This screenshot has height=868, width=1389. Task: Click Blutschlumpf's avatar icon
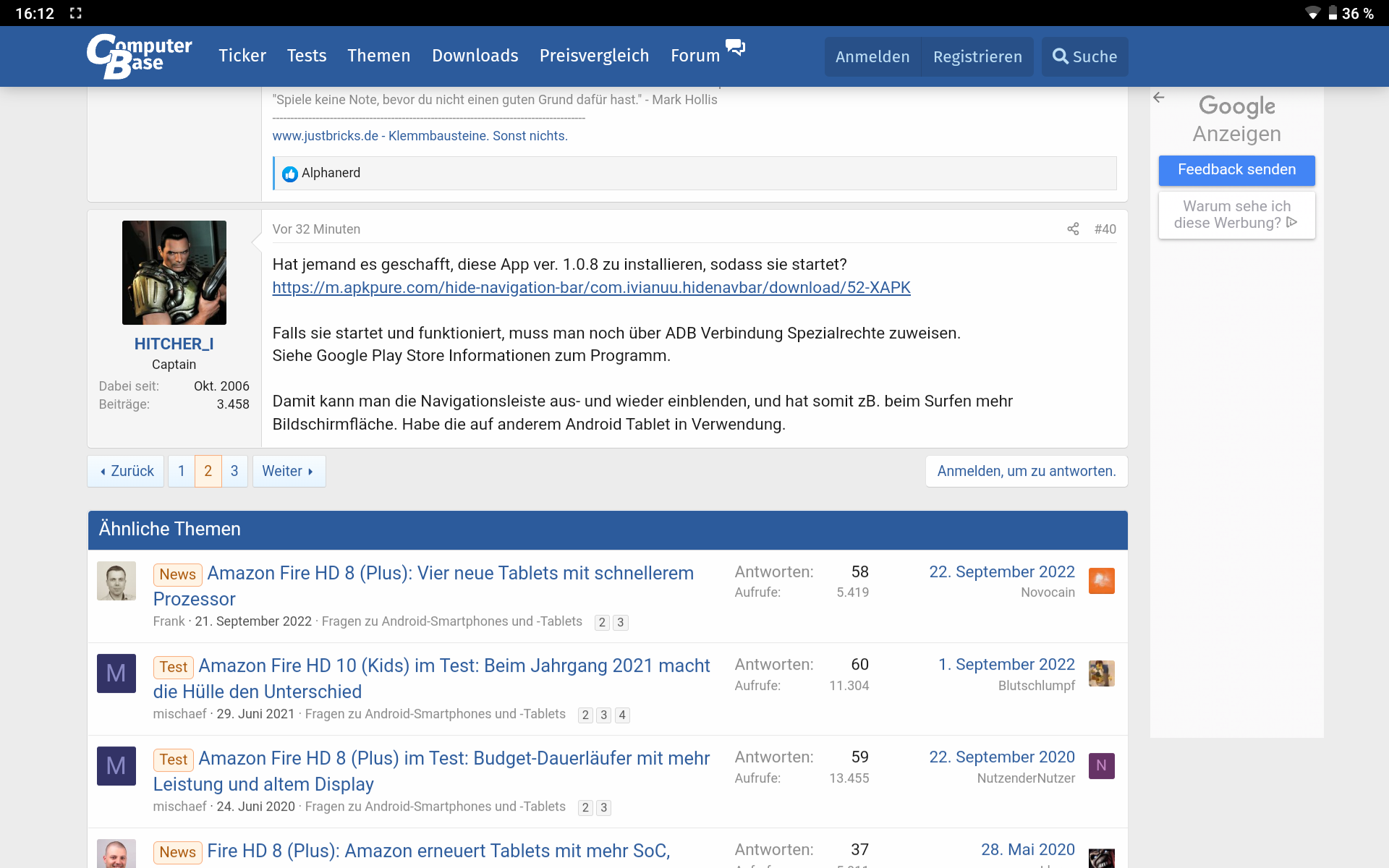(x=1101, y=673)
